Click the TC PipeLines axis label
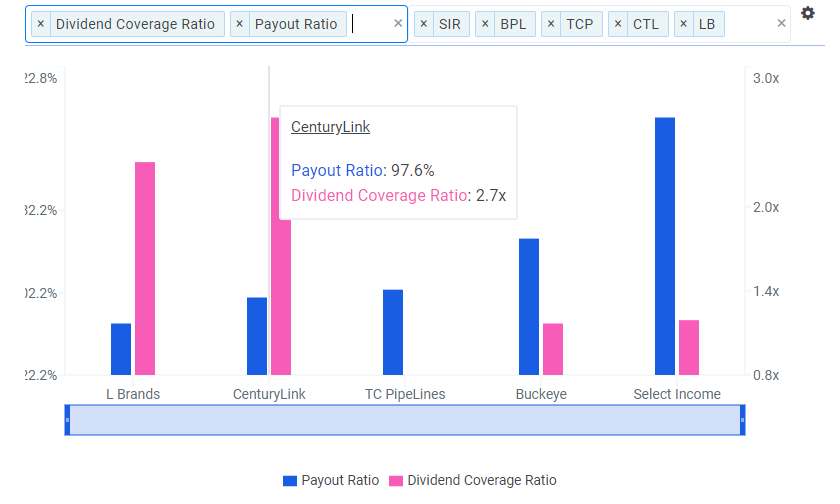The image size is (840, 504). (x=405, y=394)
